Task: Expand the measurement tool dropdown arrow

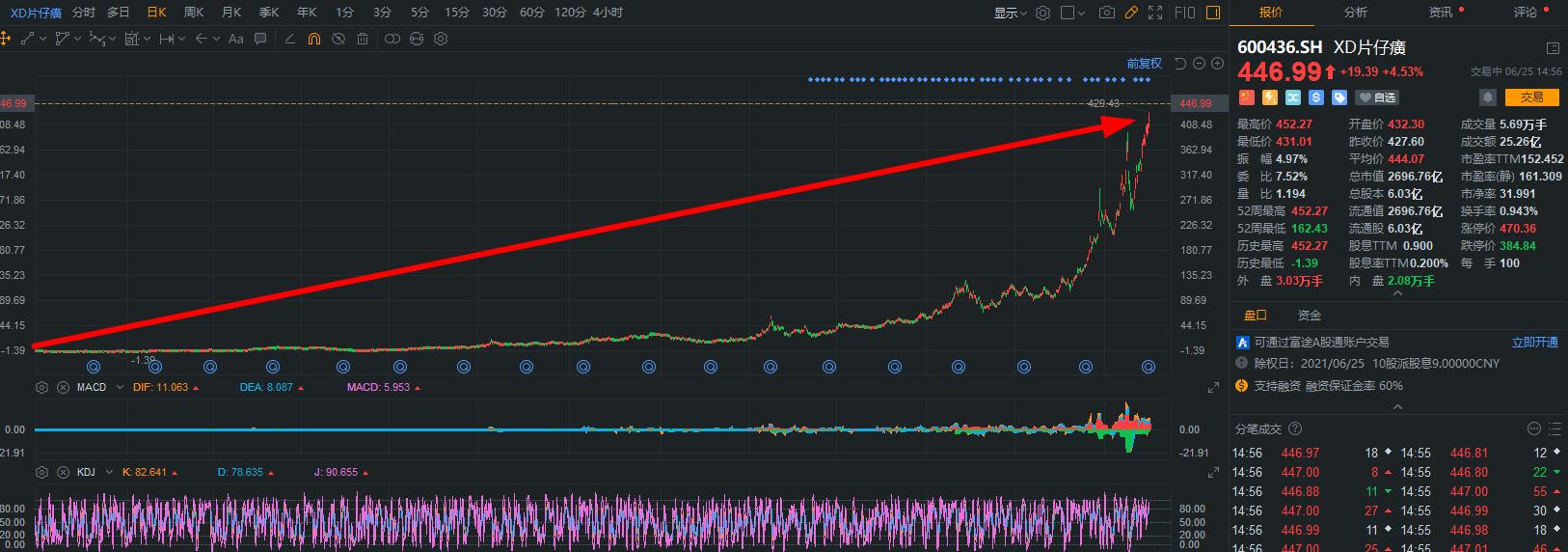Action: click(x=147, y=40)
